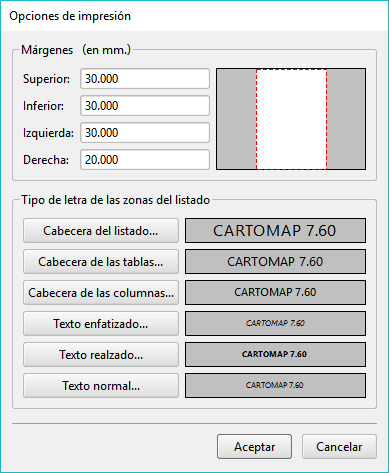Confirm with the Aceptar button
The height and width of the screenshot is (473, 389).
tap(254, 447)
